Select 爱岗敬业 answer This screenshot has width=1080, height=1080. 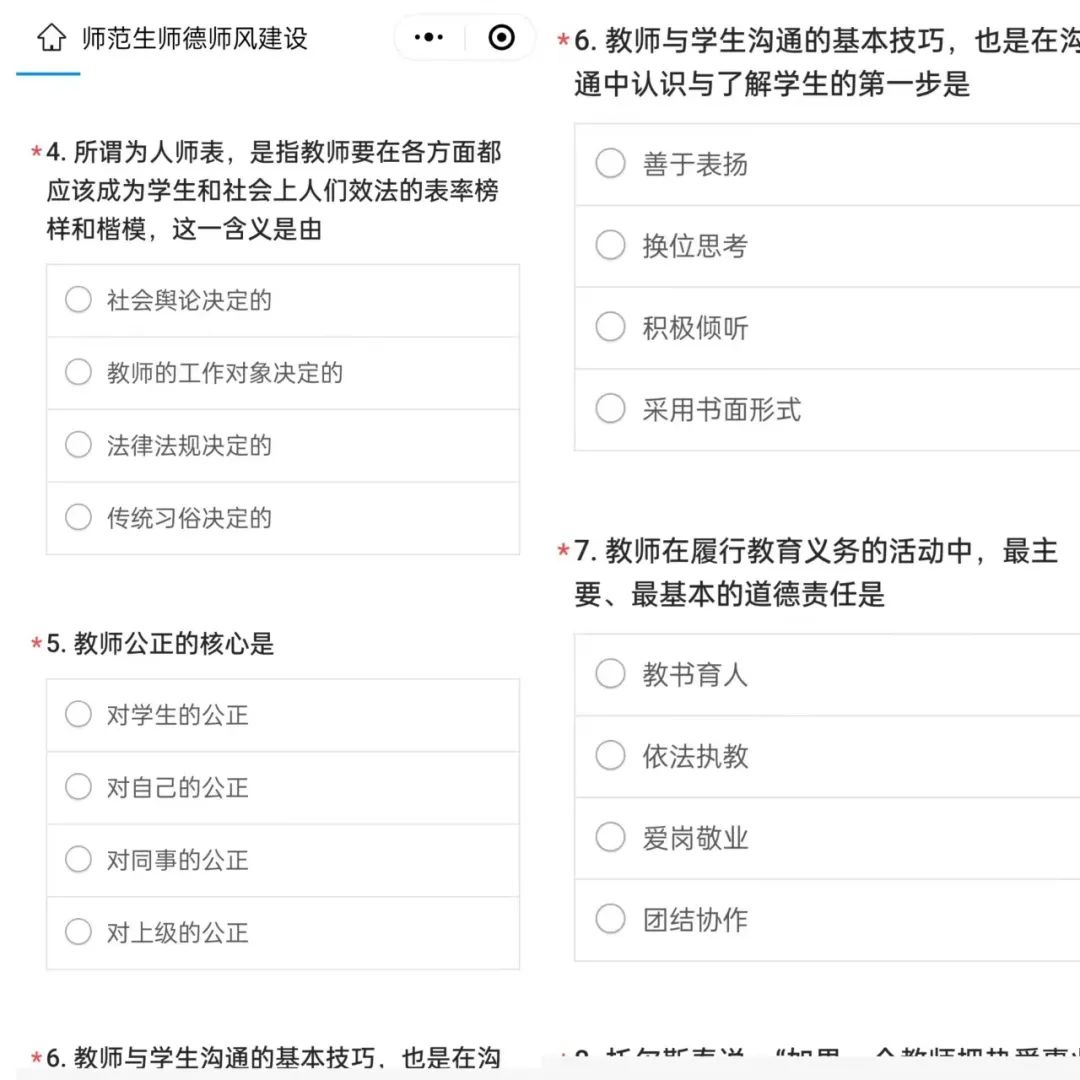(x=611, y=837)
